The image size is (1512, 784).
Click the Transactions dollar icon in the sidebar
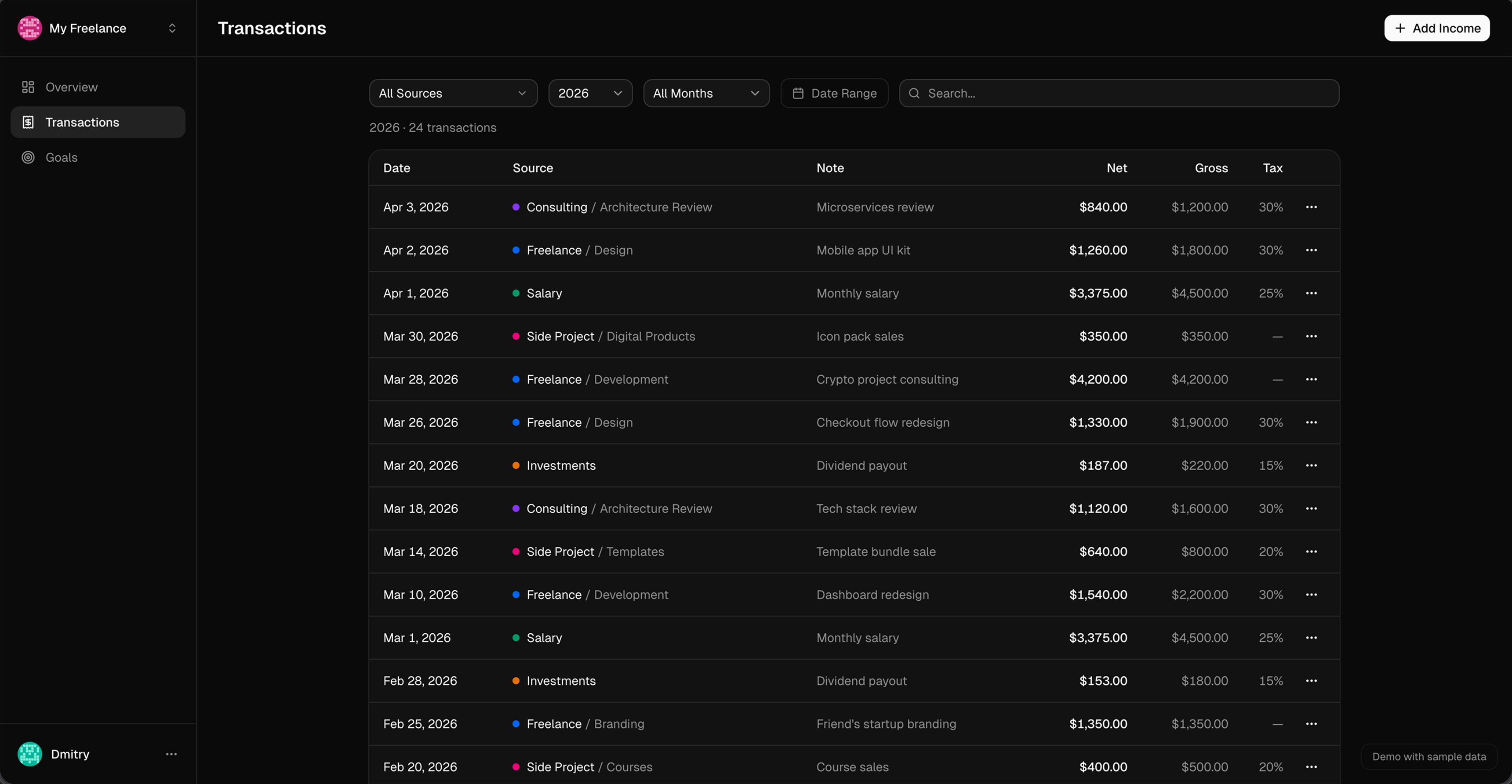pos(28,122)
